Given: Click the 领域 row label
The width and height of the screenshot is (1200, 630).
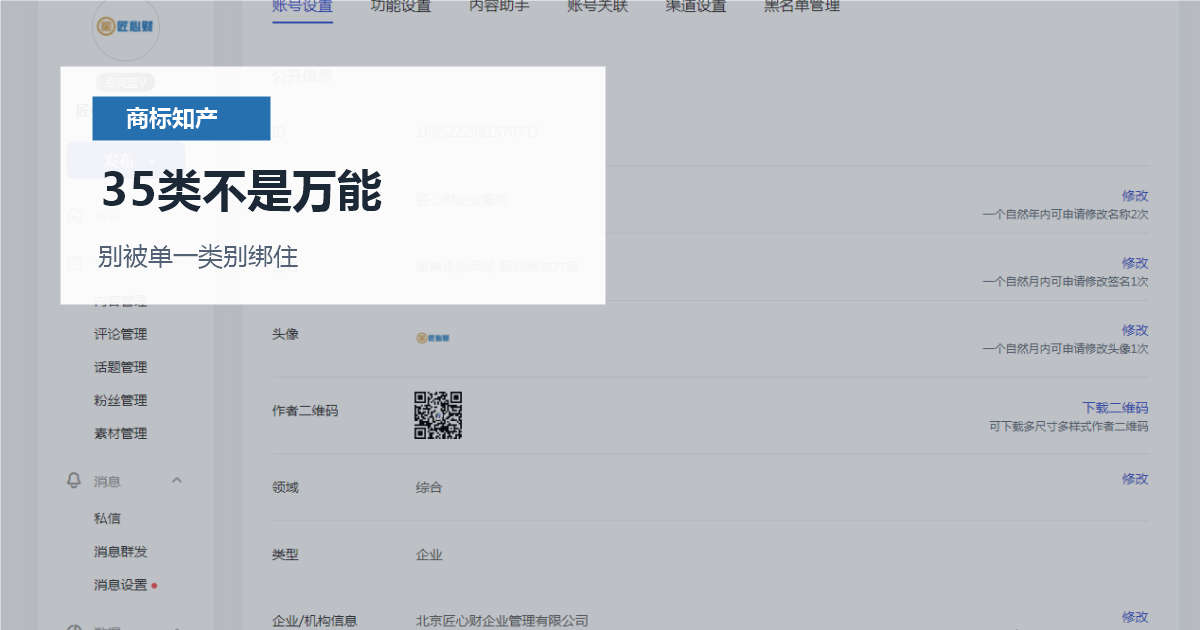Looking at the screenshot, I should 285,488.
